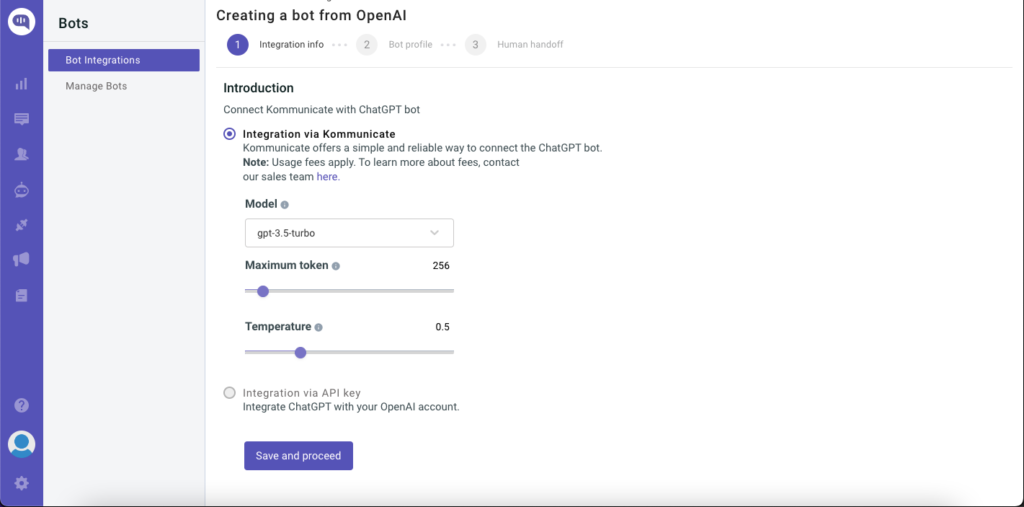Go to step 2 Bot profile

pos(367,44)
